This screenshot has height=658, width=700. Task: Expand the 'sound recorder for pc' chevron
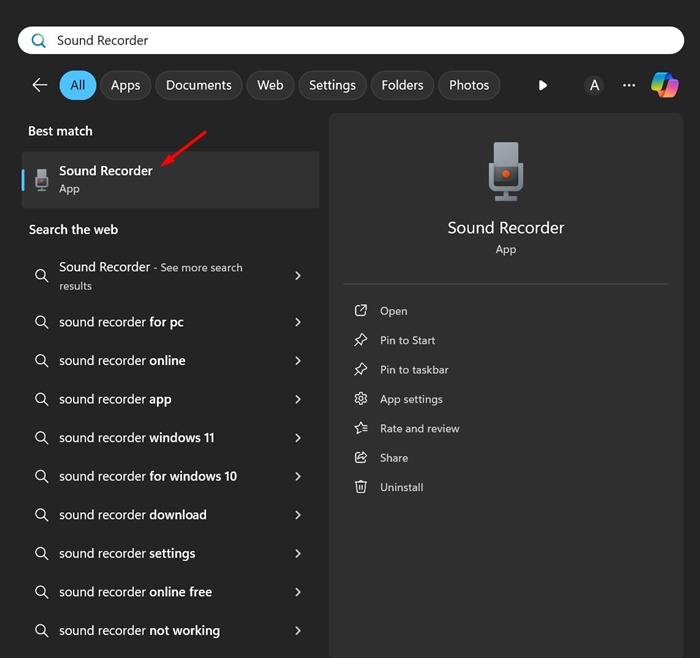[x=298, y=322]
